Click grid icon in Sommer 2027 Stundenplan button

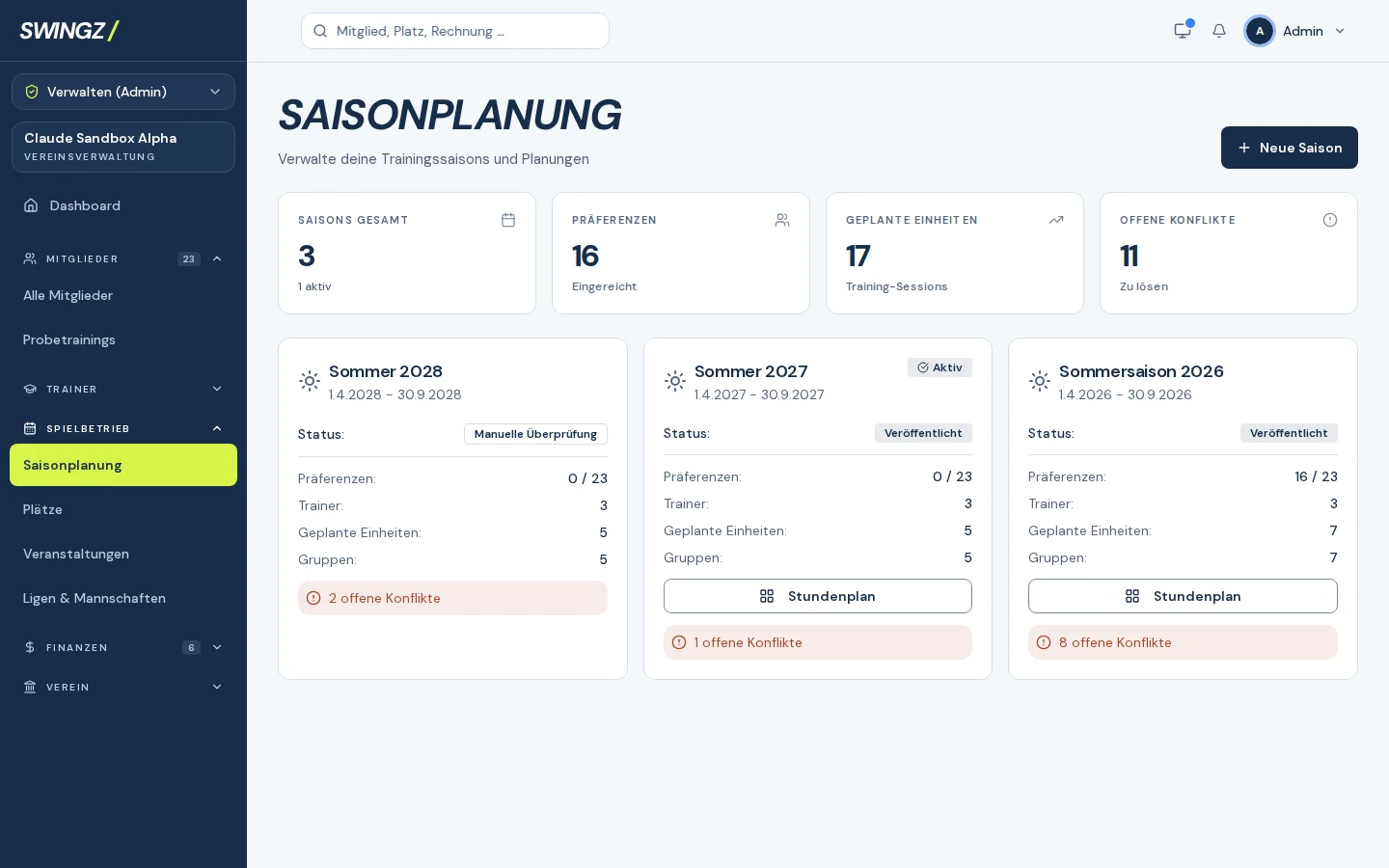coord(767,596)
